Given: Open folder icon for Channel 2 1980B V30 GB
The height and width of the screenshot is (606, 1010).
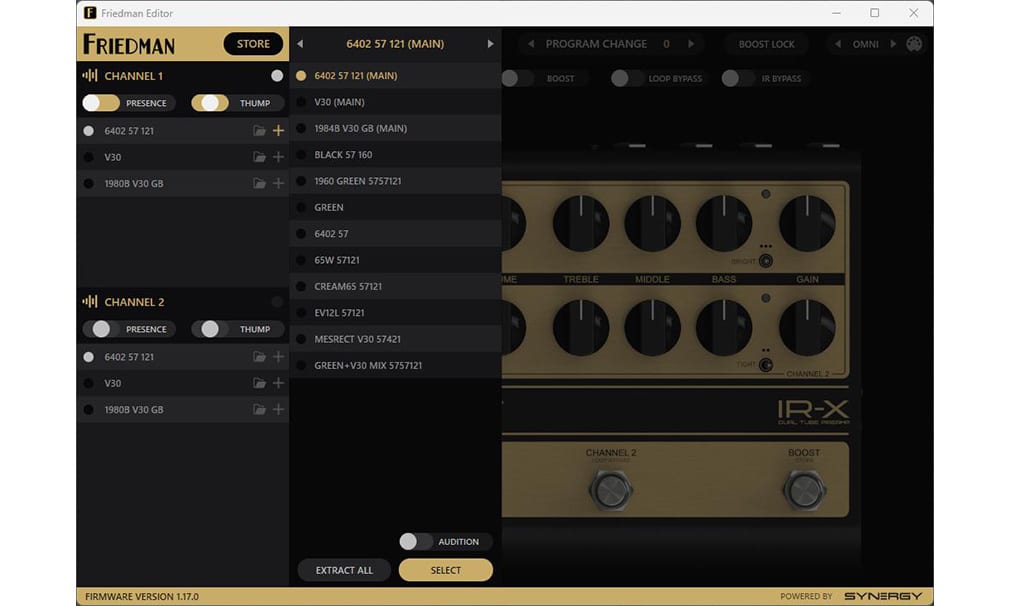Looking at the screenshot, I should (x=259, y=410).
